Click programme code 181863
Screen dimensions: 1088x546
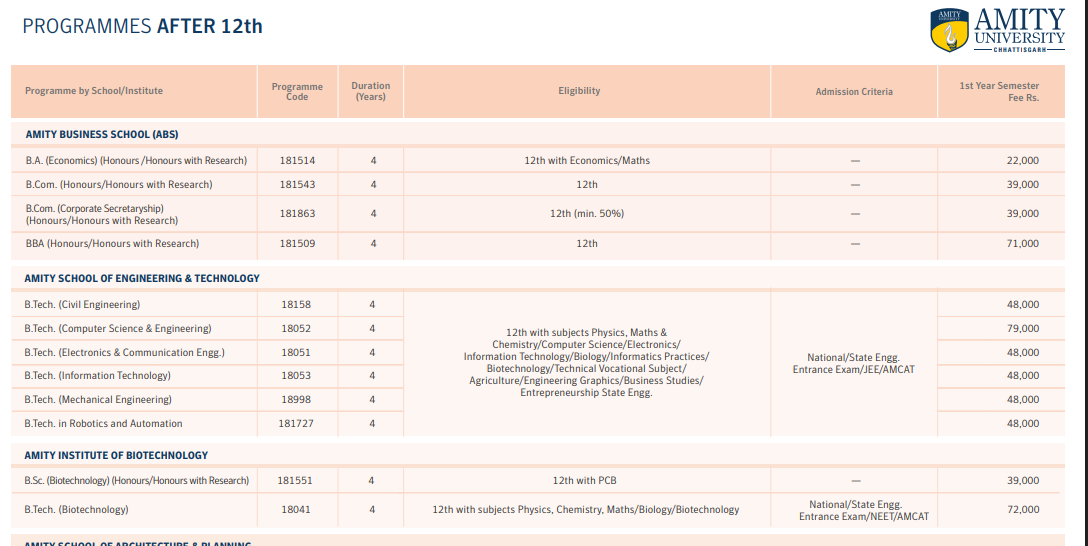tap(298, 214)
